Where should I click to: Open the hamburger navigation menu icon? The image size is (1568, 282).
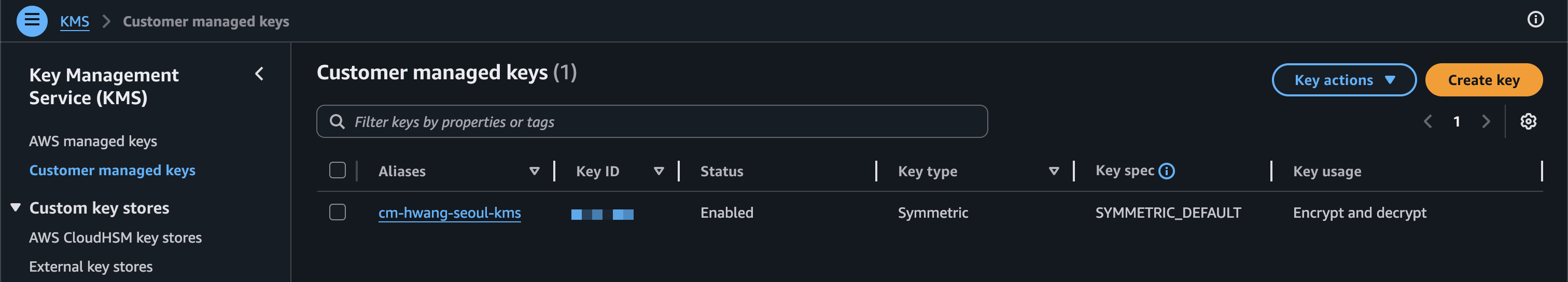point(32,21)
